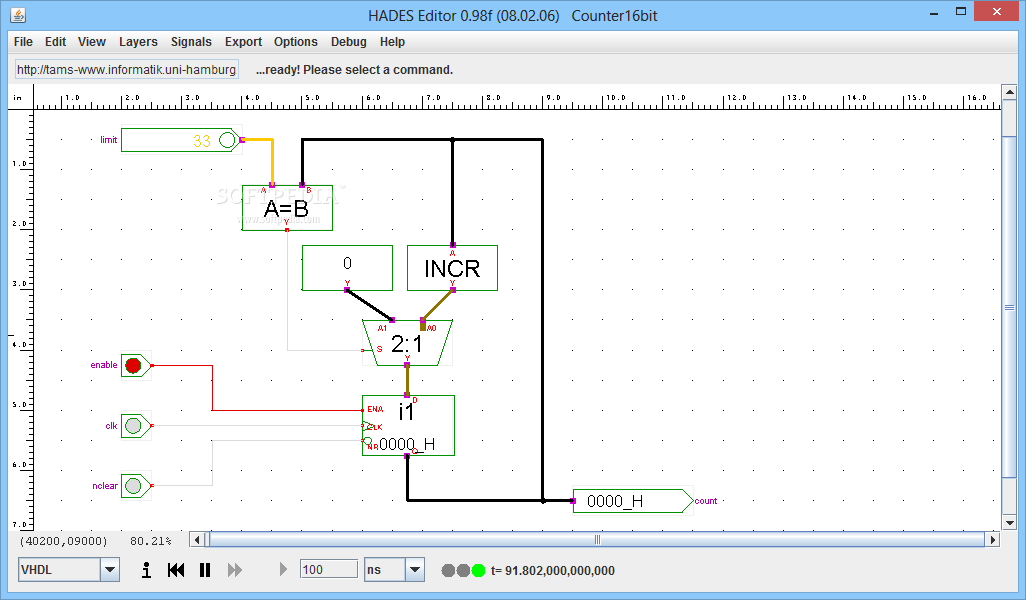
Task: Click the vertical scrollbar up arrow
Action: point(1009,92)
